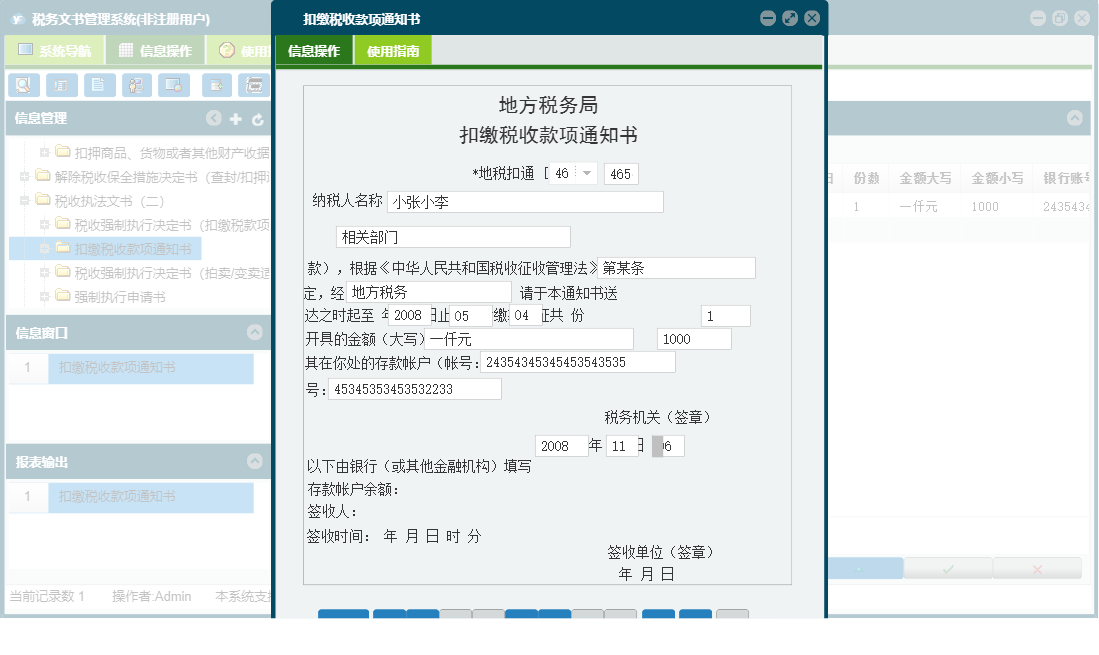
Task: Switch to dialog's 信息操作 tab
Action: [x=314, y=50]
